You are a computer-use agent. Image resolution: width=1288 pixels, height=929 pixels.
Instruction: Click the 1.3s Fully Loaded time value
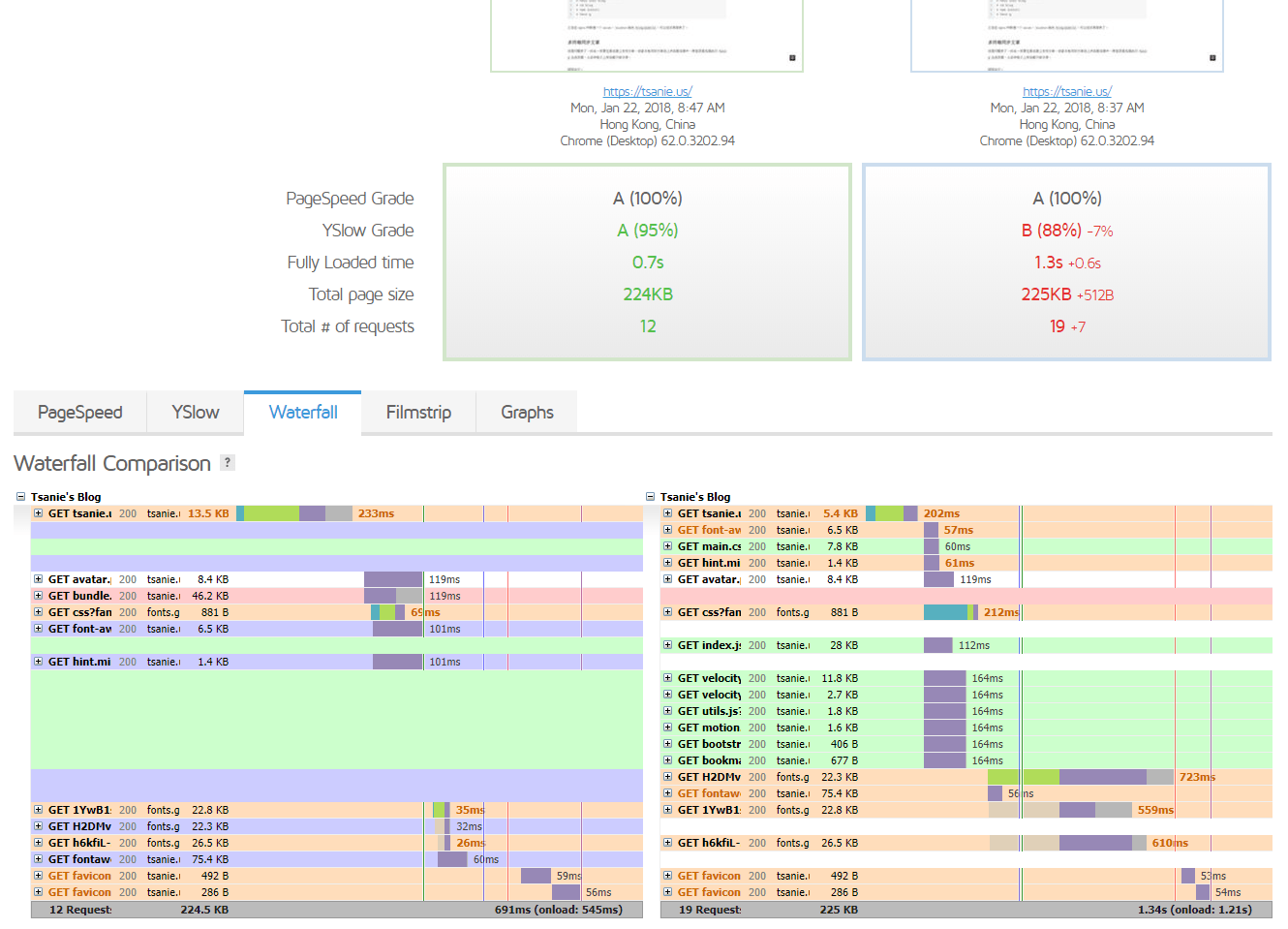[1049, 263]
